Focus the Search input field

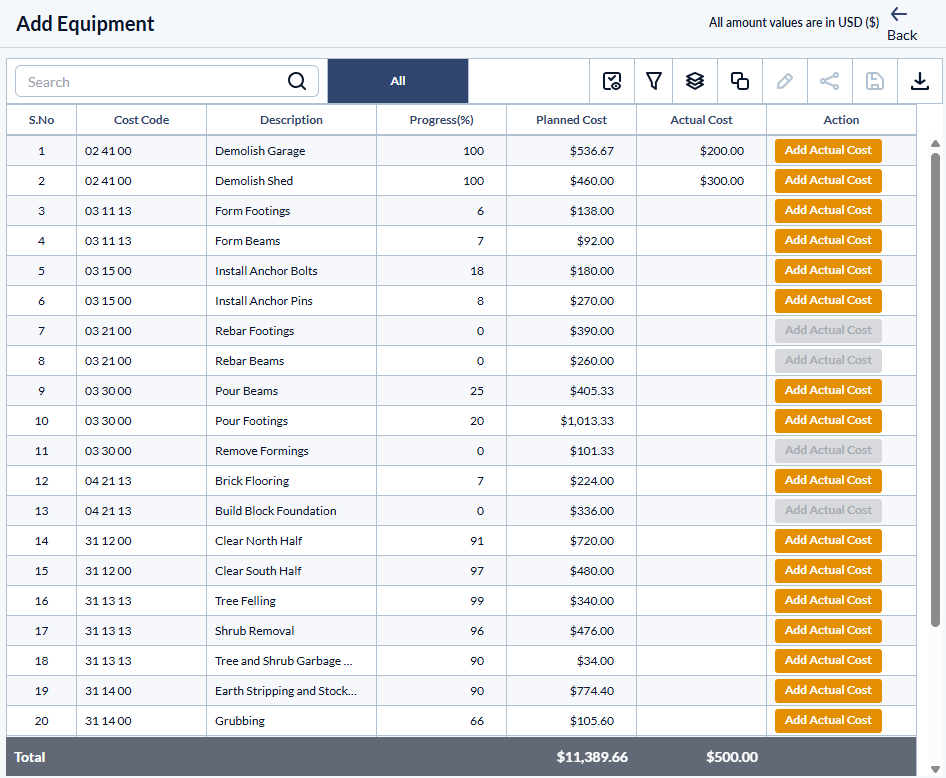150,82
